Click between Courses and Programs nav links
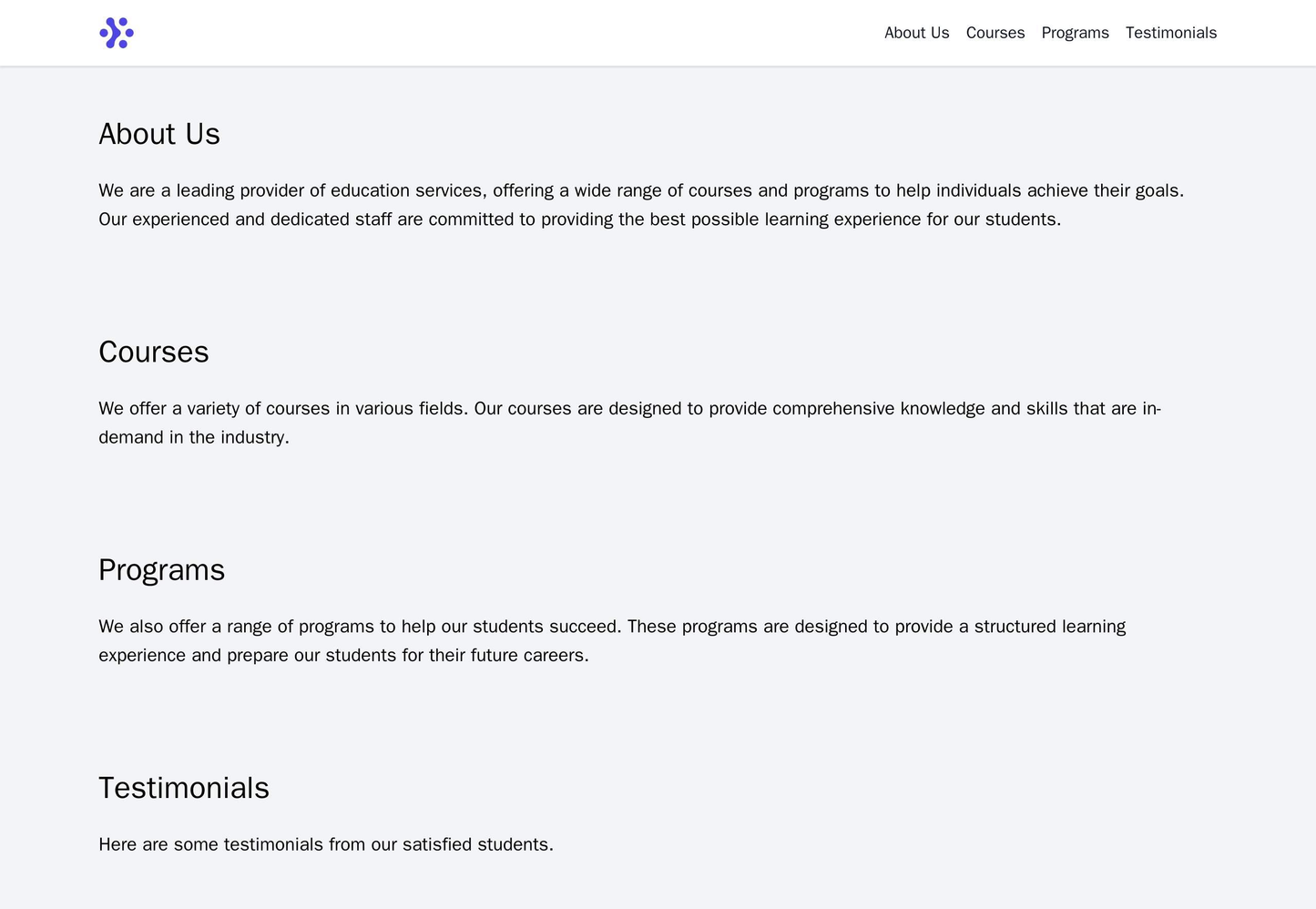The width and height of the screenshot is (1316, 909). 1033,33
